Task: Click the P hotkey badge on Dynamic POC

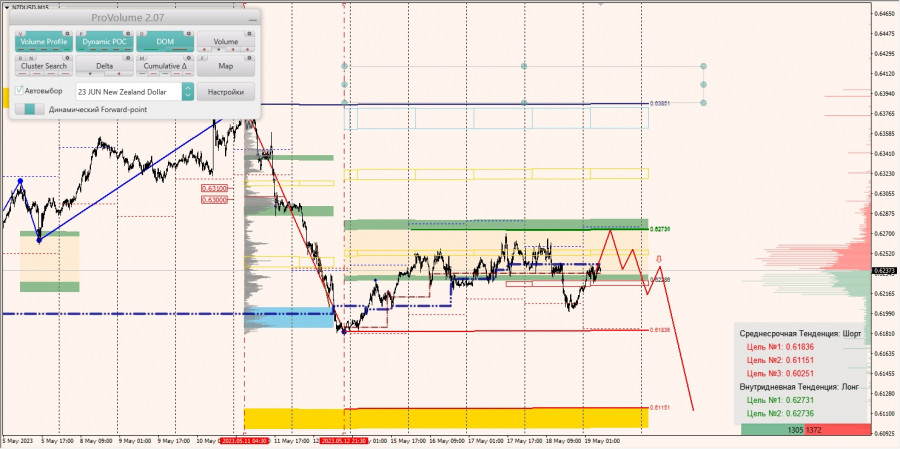Action: [82, 34]
